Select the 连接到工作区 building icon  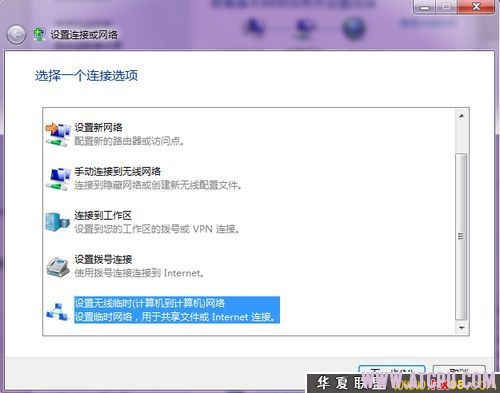pyautogui.click(x=57, y=222)
